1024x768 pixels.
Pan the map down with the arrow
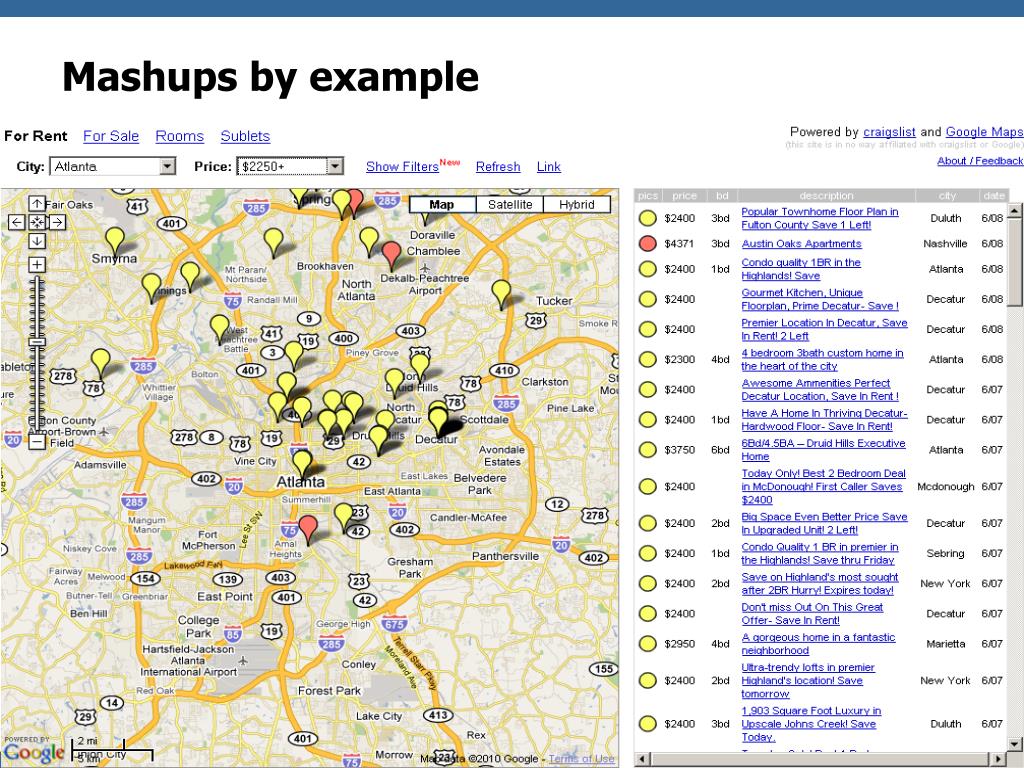pyautogui.click(x=37, y=242)
